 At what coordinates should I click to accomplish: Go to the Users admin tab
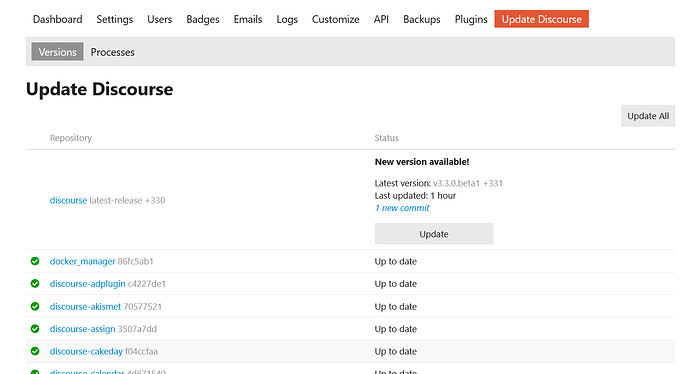click(160, 19)
